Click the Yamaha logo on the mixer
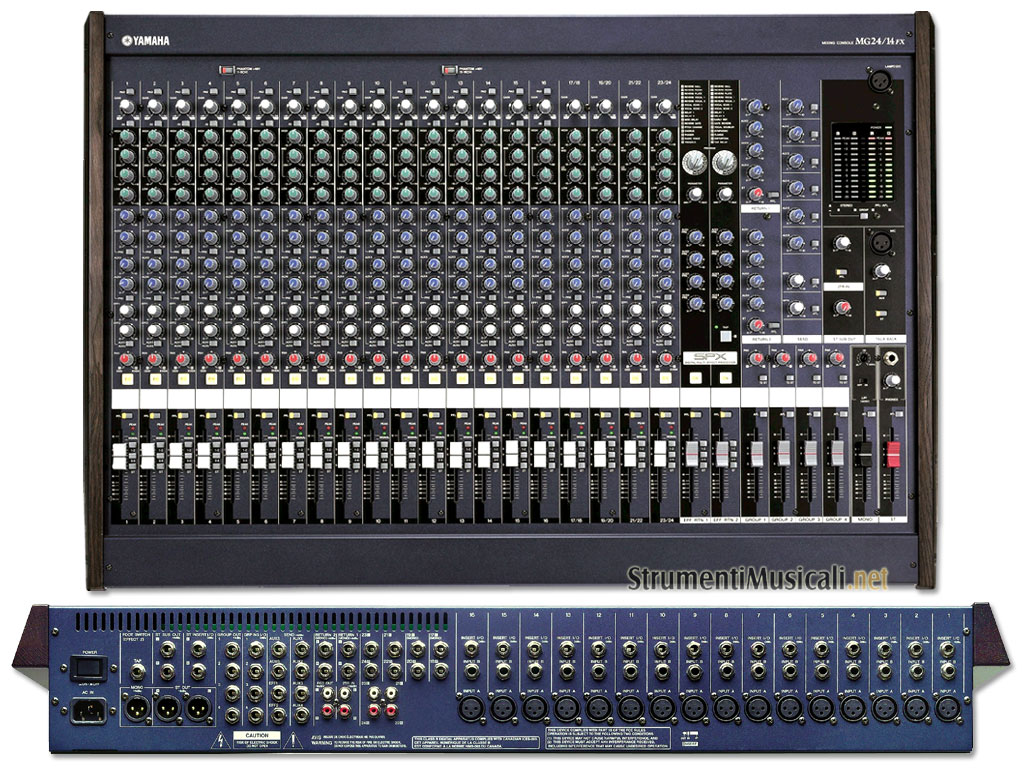 click(x=146, y=40)
